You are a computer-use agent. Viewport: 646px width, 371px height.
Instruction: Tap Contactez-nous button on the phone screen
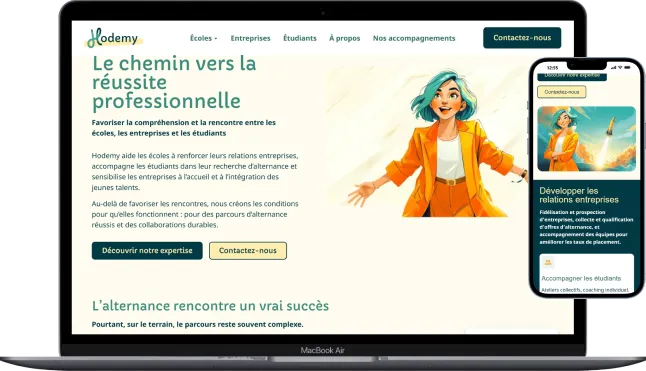point(562,92)
